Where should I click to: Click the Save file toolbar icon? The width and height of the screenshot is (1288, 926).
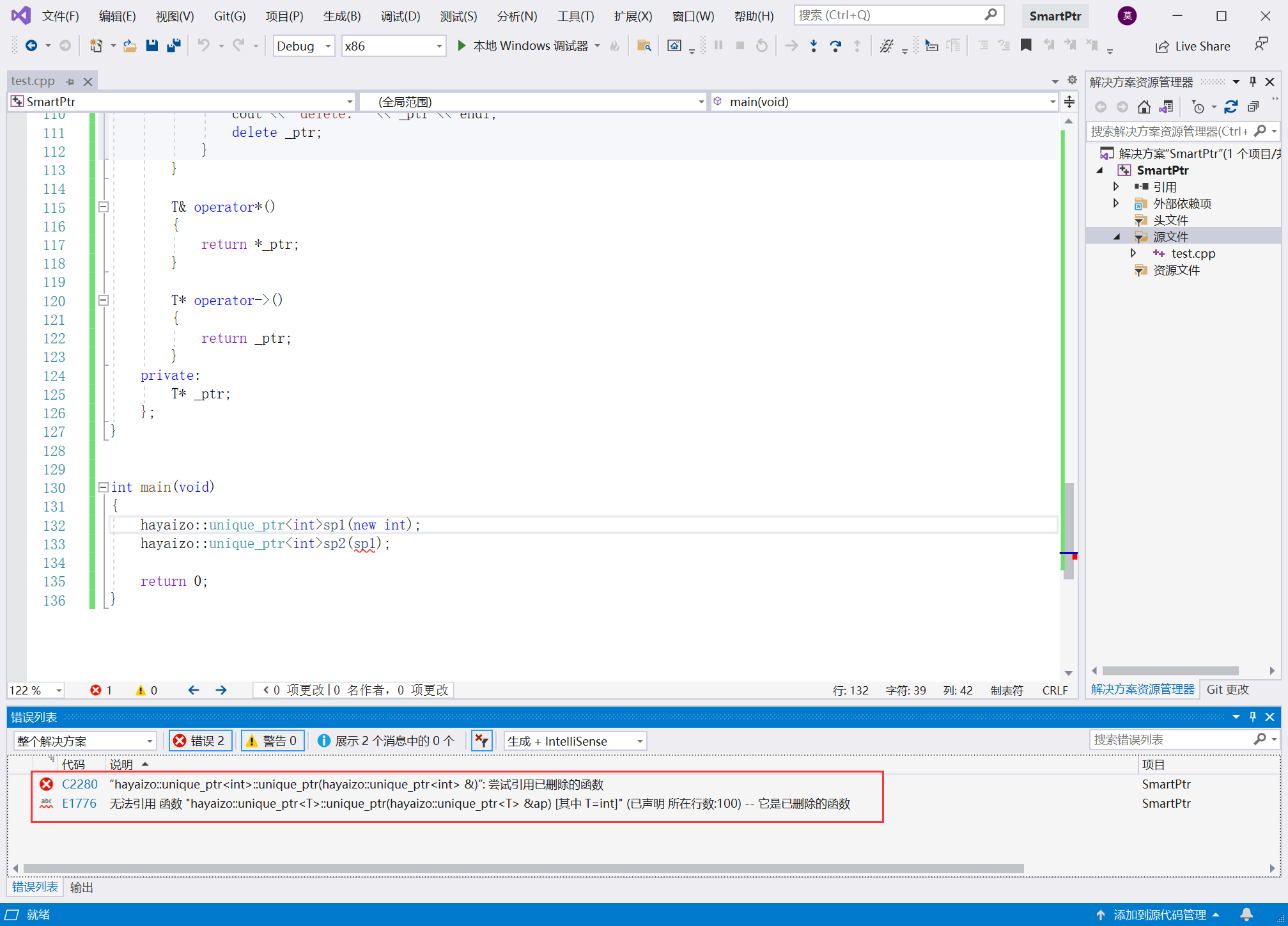(151, 45)
